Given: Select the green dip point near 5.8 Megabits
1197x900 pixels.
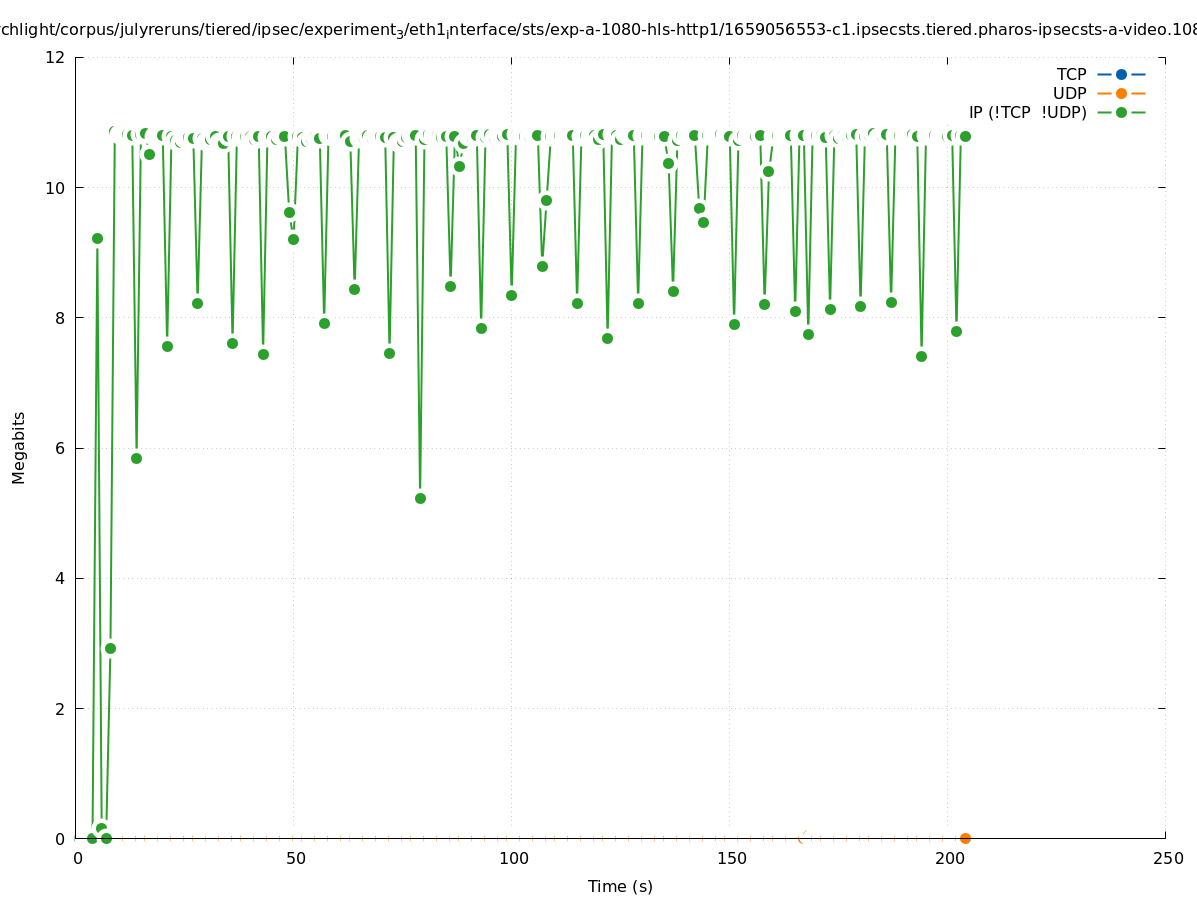Looking at the screenshot, I should point(136,458).
